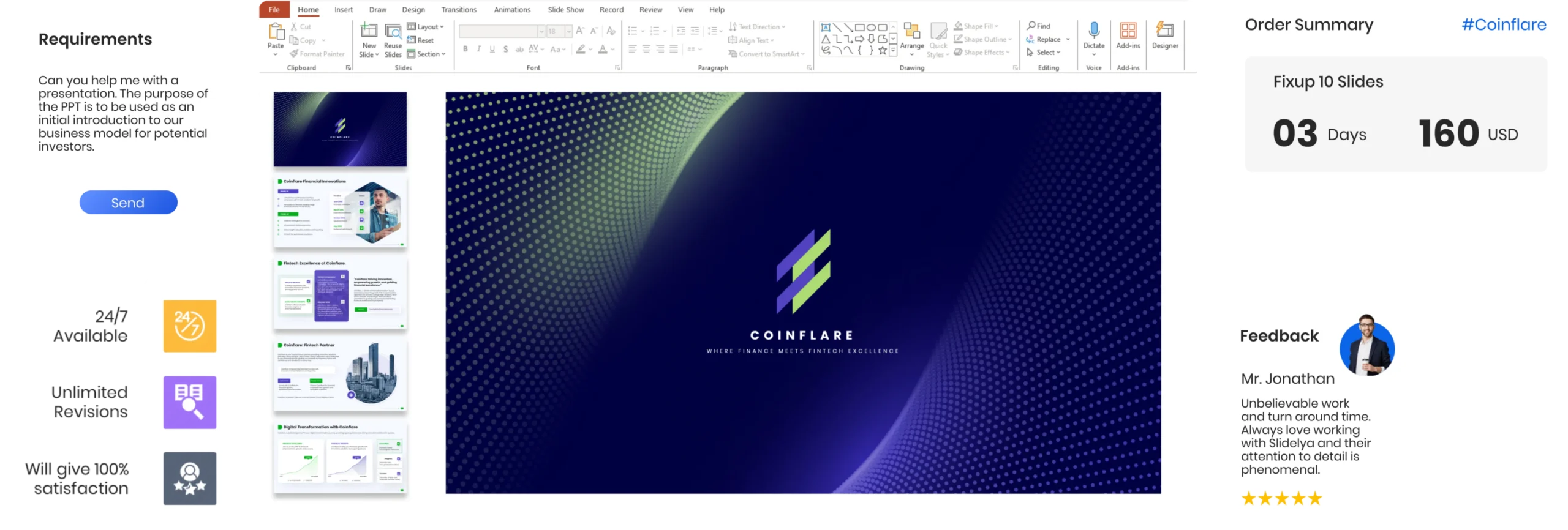Click the 100% satisfaction star icon
Image resolution: width=1568 pixels, height=530 pixels.
190,478
